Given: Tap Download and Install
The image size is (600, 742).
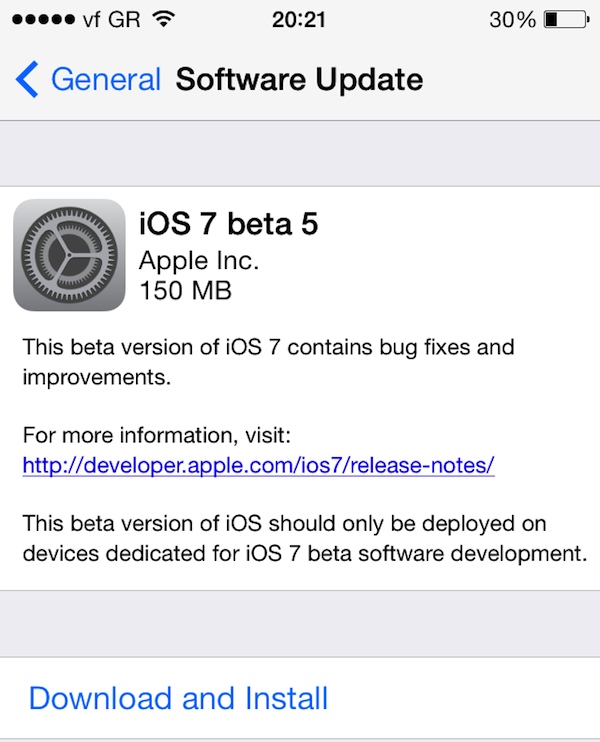Looking at the screenshot, I should (178, 697).
